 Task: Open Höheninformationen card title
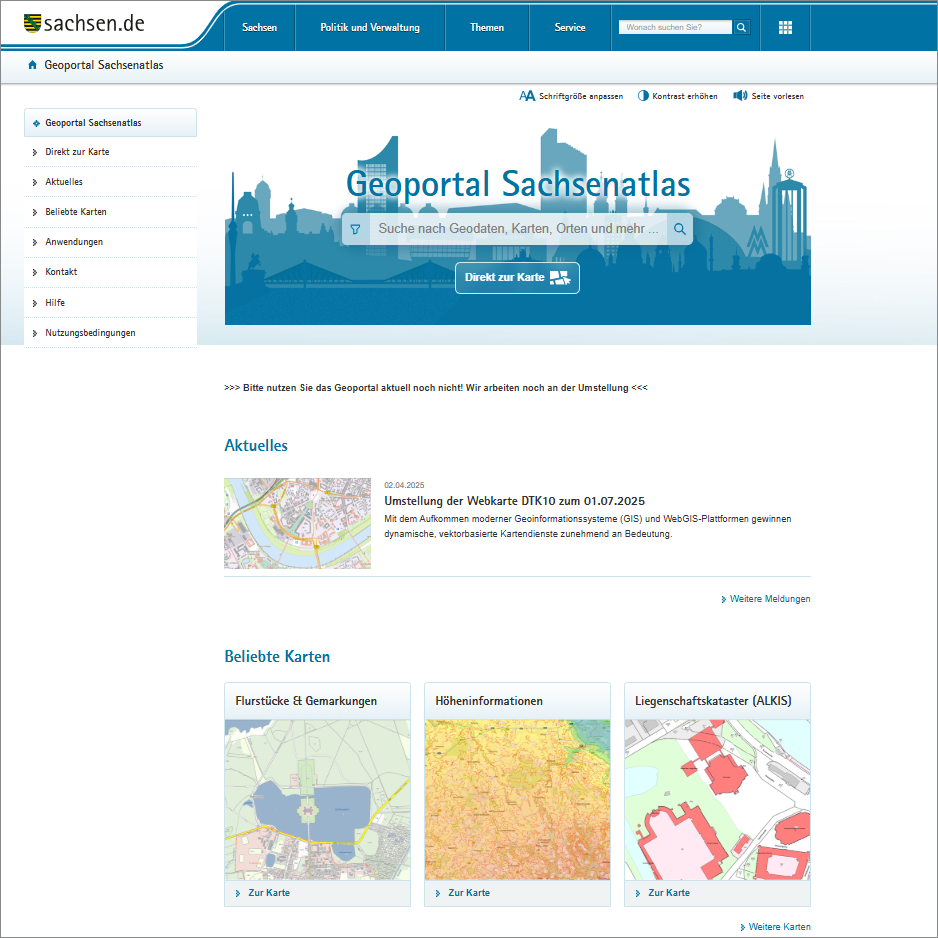pyautogui.click(x=489, y=701)
